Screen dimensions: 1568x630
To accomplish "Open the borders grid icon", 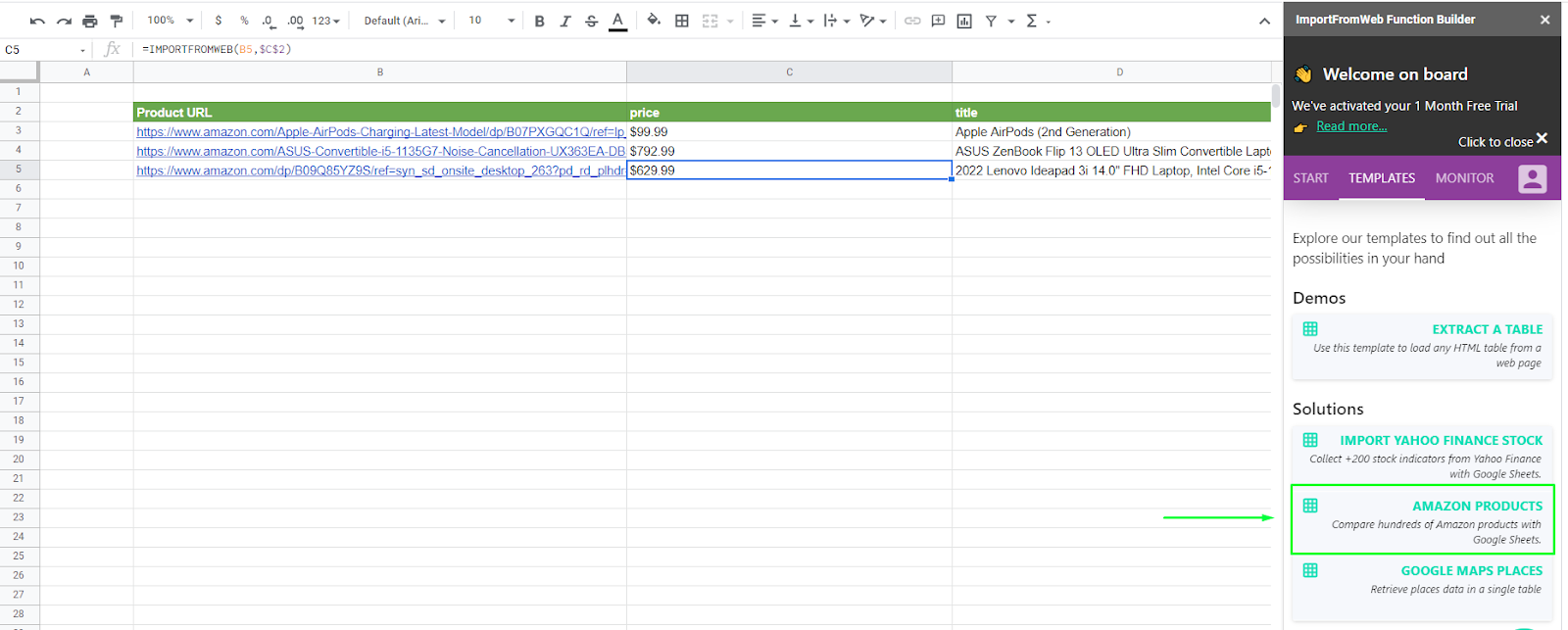I will 682,21.
